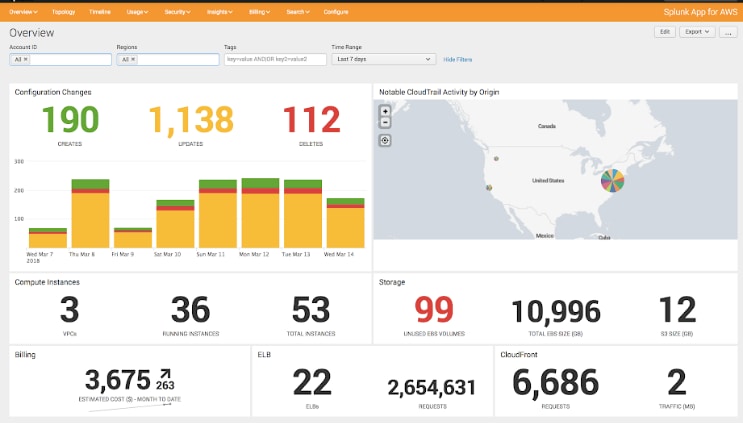Go to the Timeline page
Viewport: 743px width, 423px height.
(100, 12)
